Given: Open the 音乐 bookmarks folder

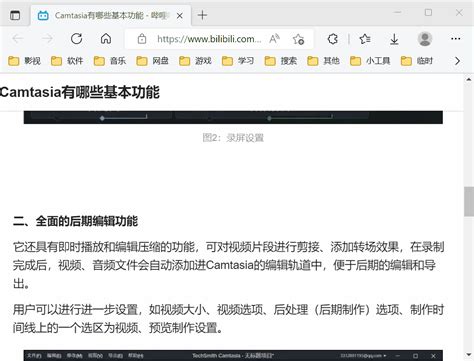Looking at the screenshot, I should coord(110,61).
